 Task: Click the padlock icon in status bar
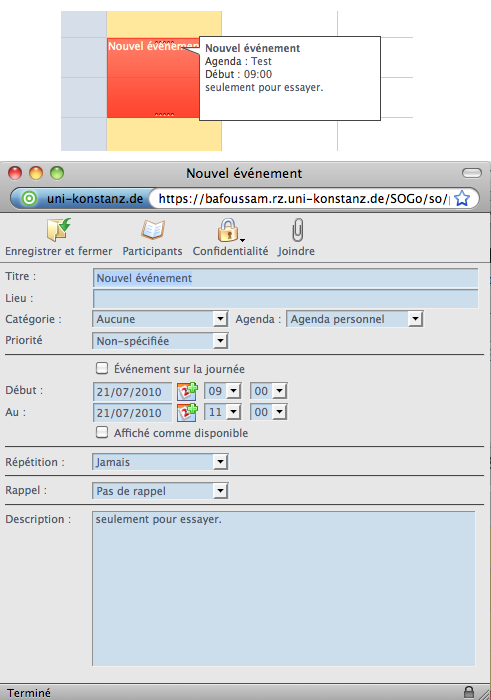469,692
